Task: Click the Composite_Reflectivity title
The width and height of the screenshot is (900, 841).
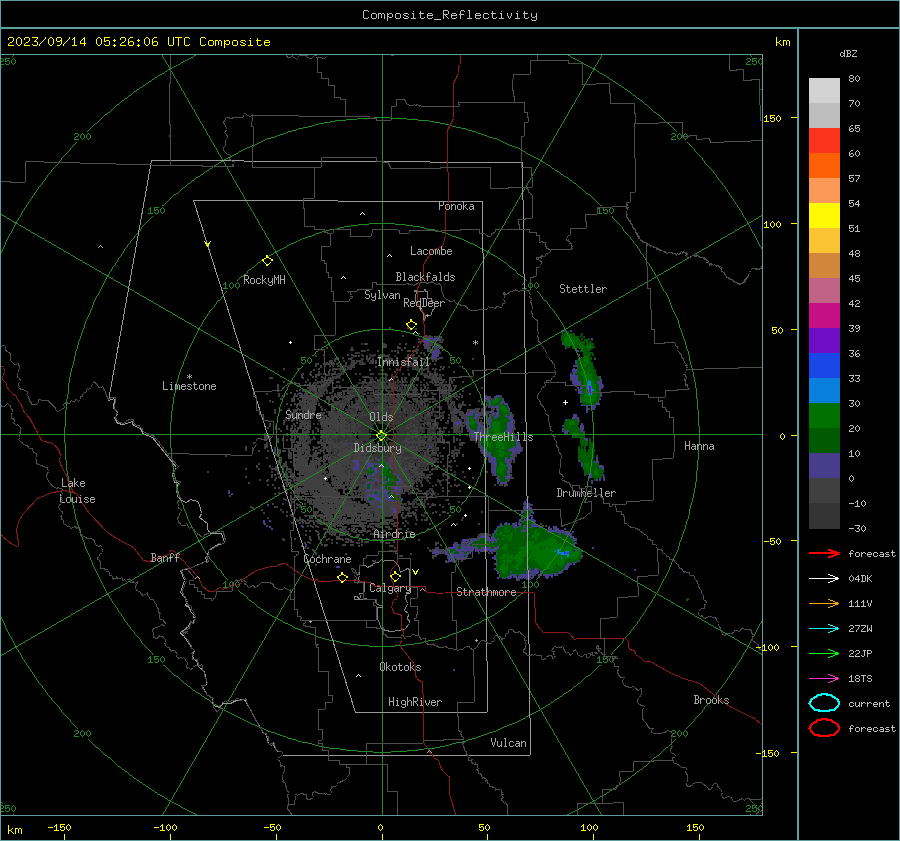Action: click(450, 15)
